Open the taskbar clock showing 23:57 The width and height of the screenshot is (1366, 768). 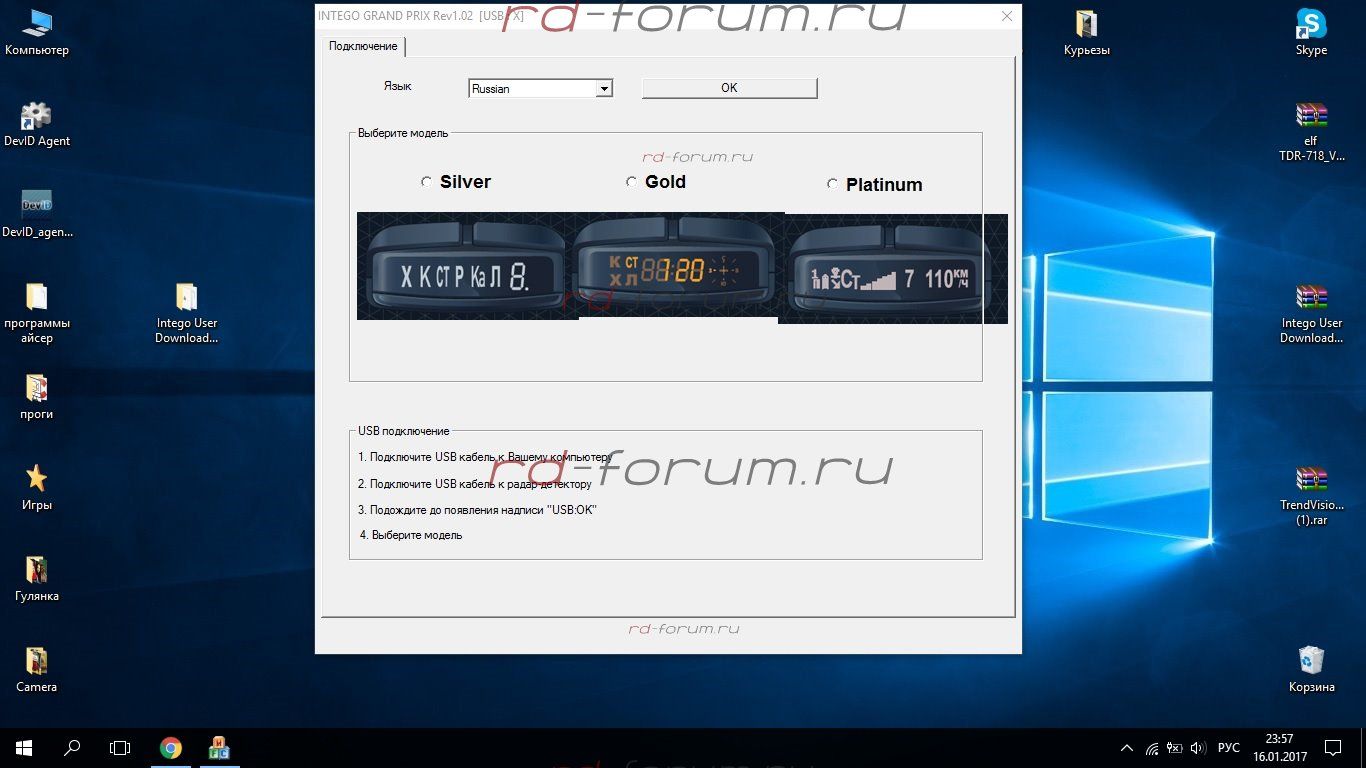1279,747
